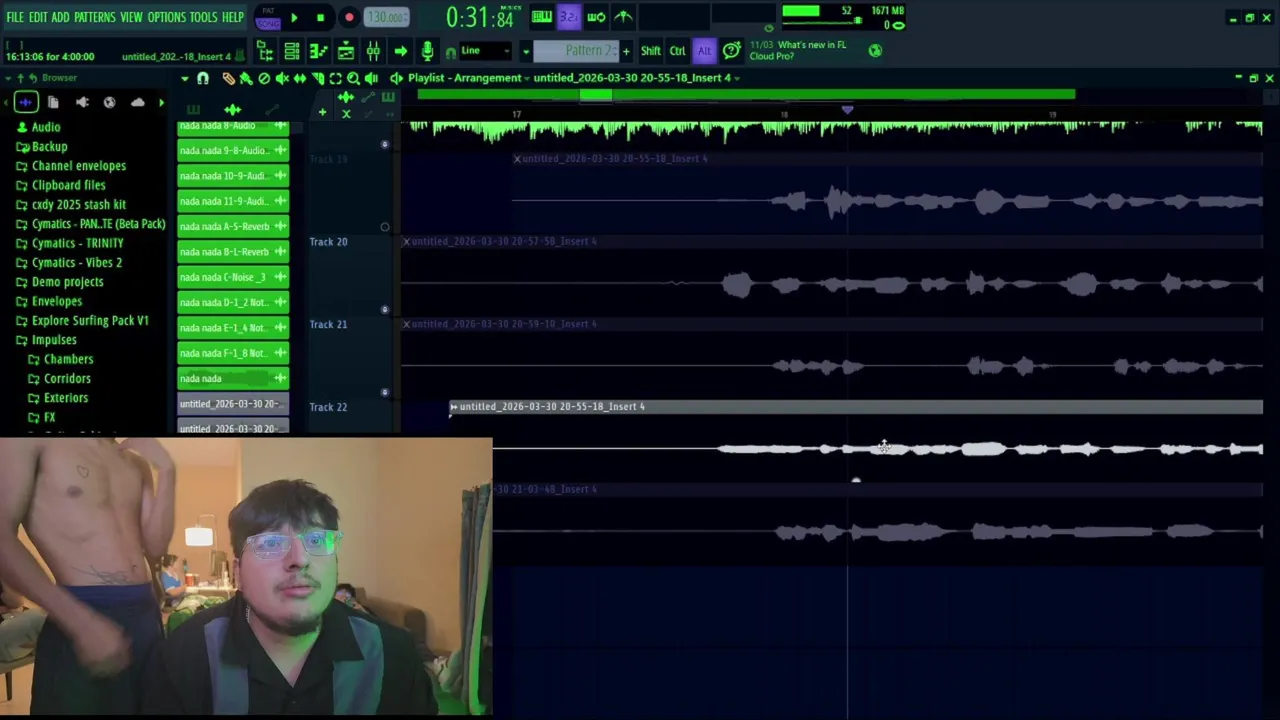Stop playback with the Stop button
This screenshot has width=1280, height=720.
coord(320,17)
